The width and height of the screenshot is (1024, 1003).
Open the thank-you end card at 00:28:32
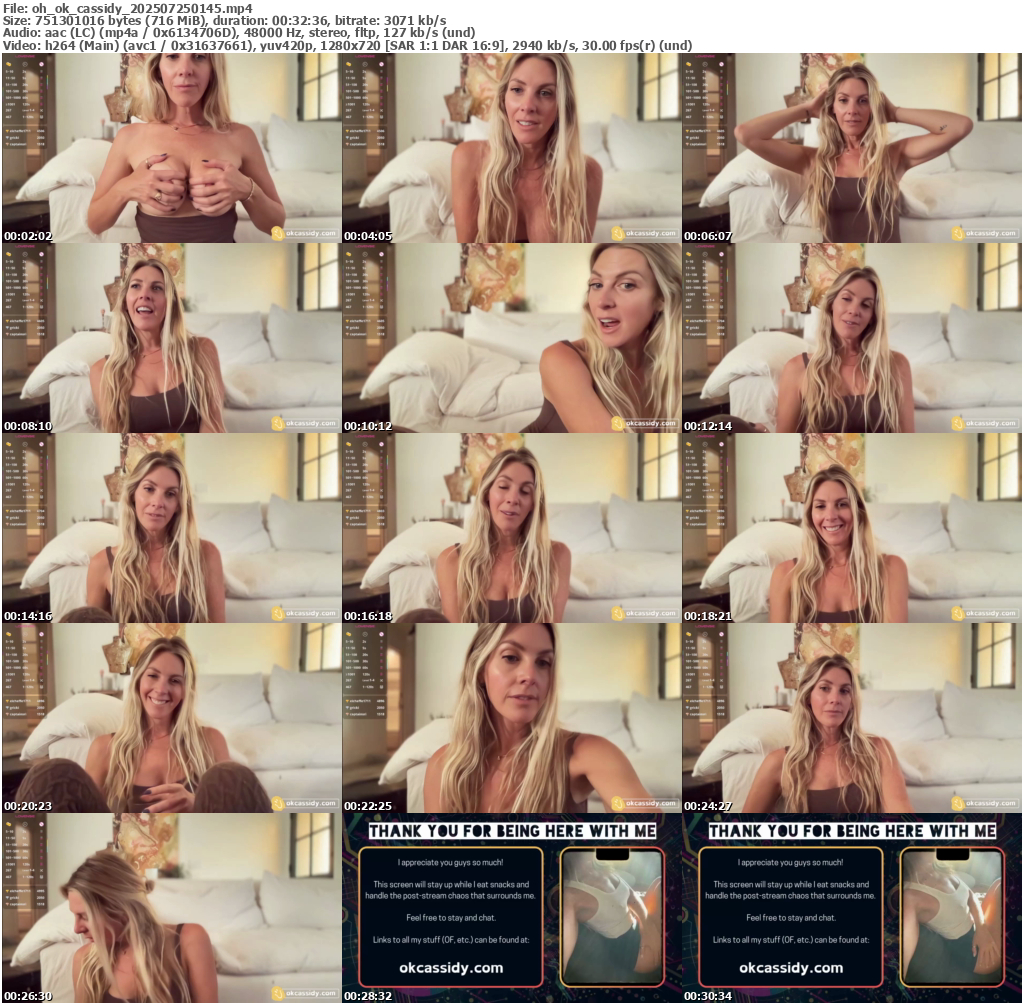tap(512, 908)
